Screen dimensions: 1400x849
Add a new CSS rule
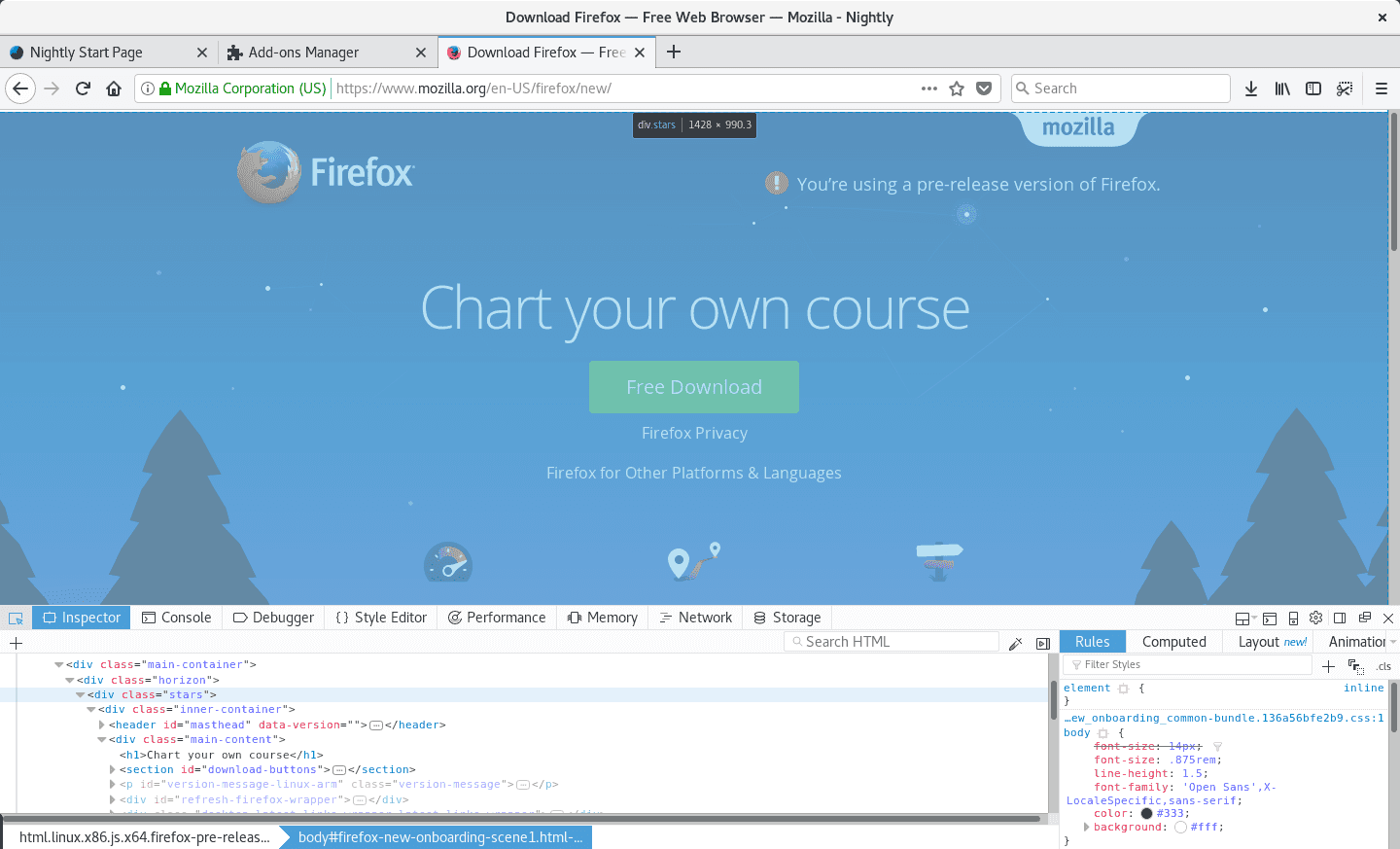(1329, 666)
